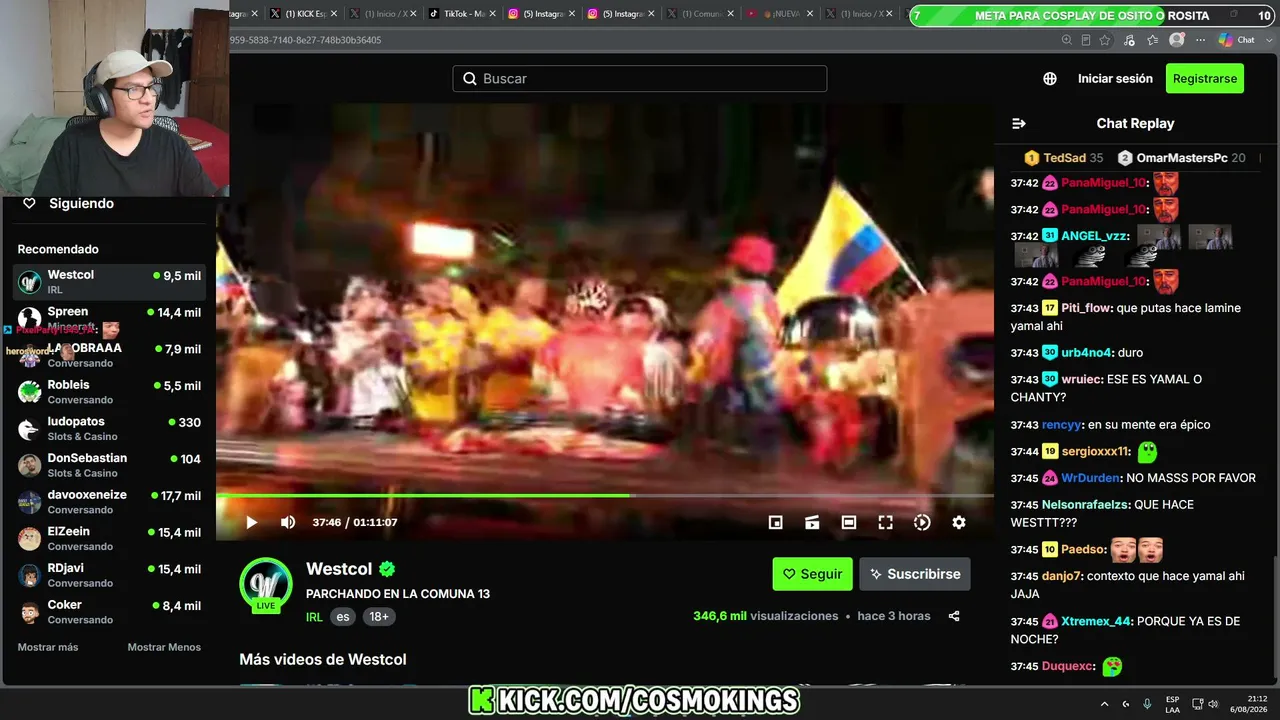The image size is (1280, 720).
Task: Mute the video player volume
Action: pos(288,522)
